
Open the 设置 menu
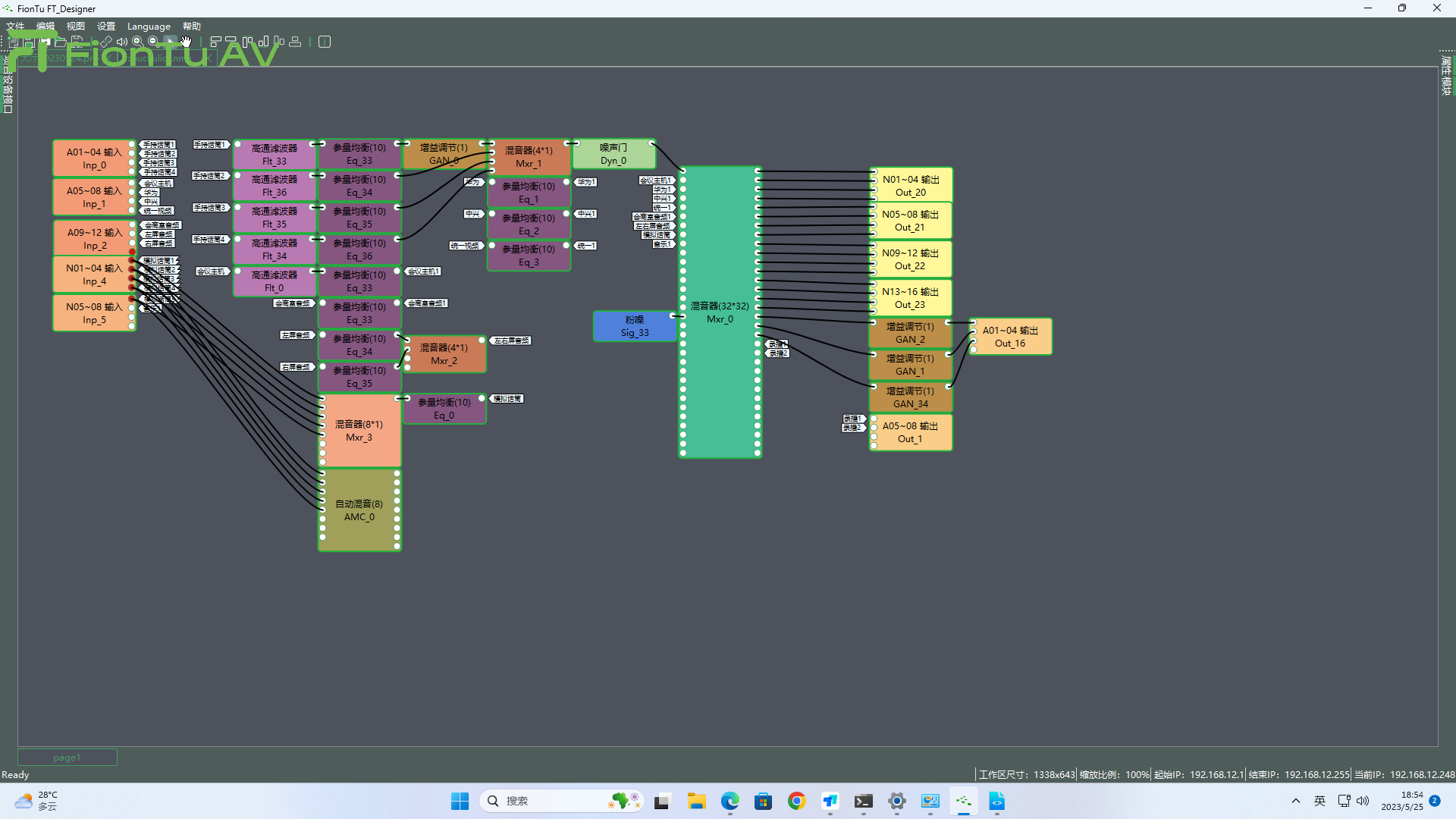pos(106,26)
